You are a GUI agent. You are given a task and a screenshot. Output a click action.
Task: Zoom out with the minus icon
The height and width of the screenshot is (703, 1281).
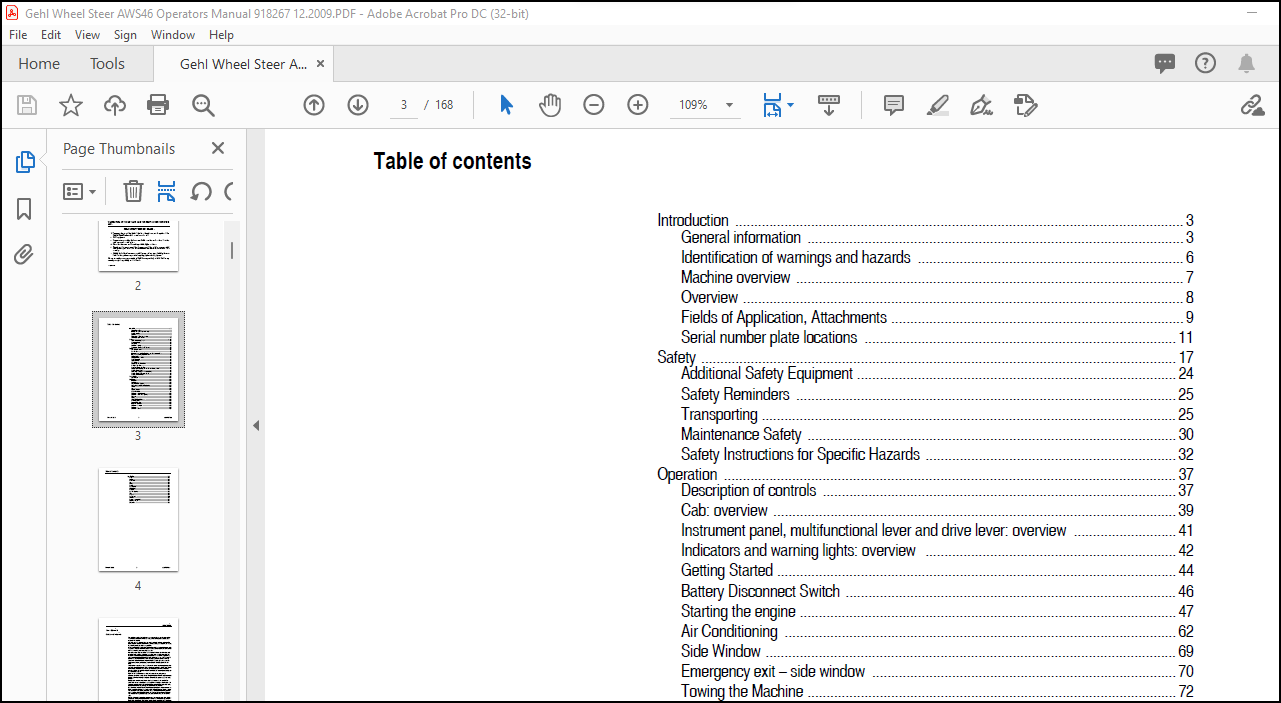594,105
